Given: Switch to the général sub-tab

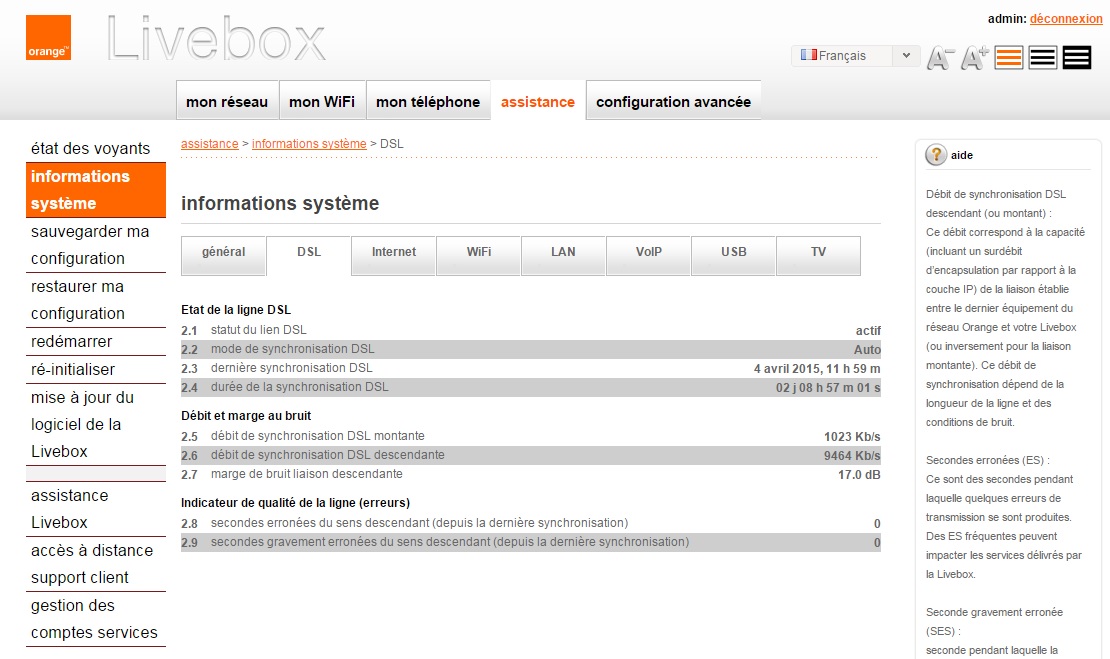Looking at the screenshot, I should [224, 255].
